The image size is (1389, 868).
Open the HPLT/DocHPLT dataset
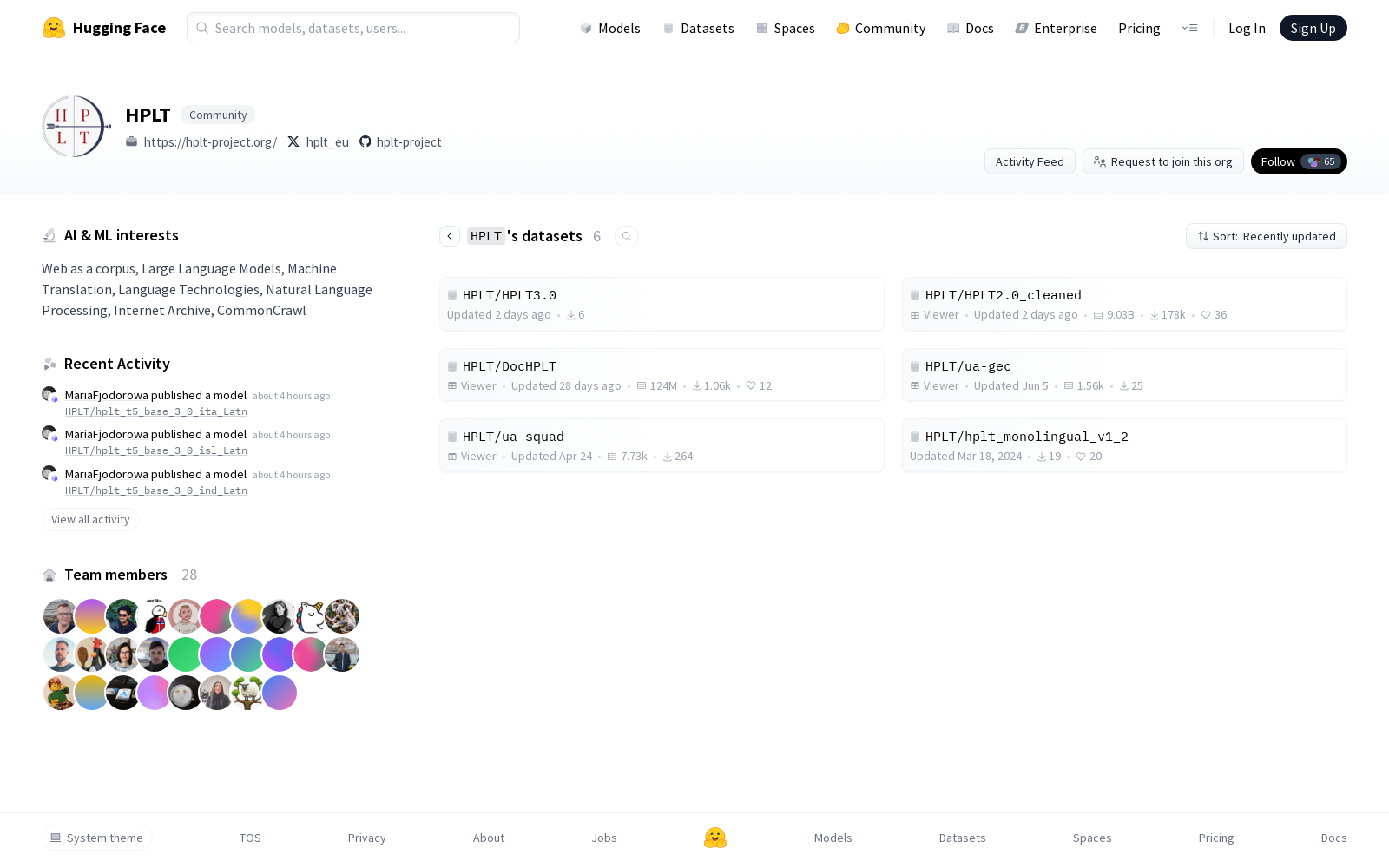[662, 375]
